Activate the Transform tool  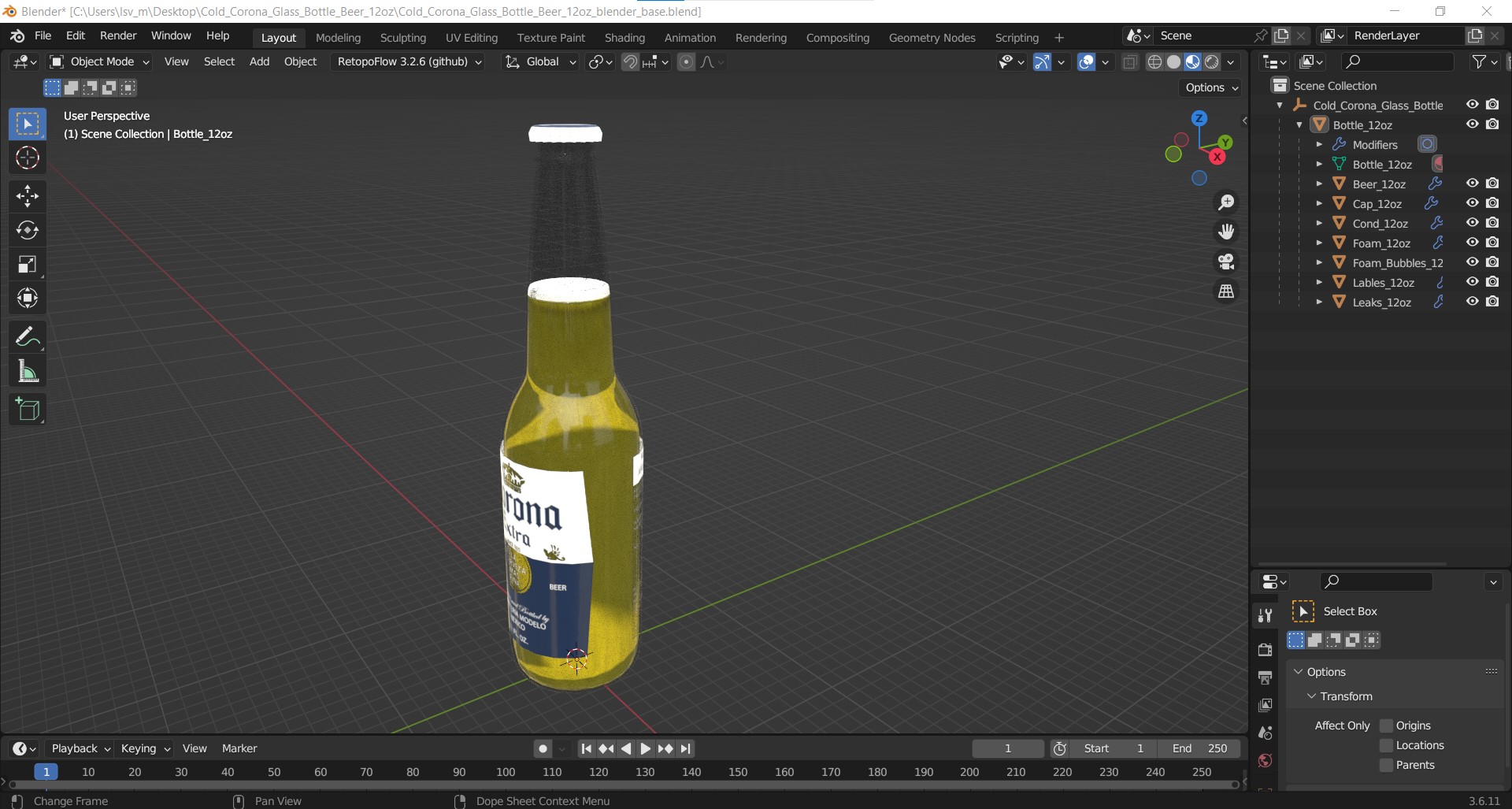click(x=28, y=298)
